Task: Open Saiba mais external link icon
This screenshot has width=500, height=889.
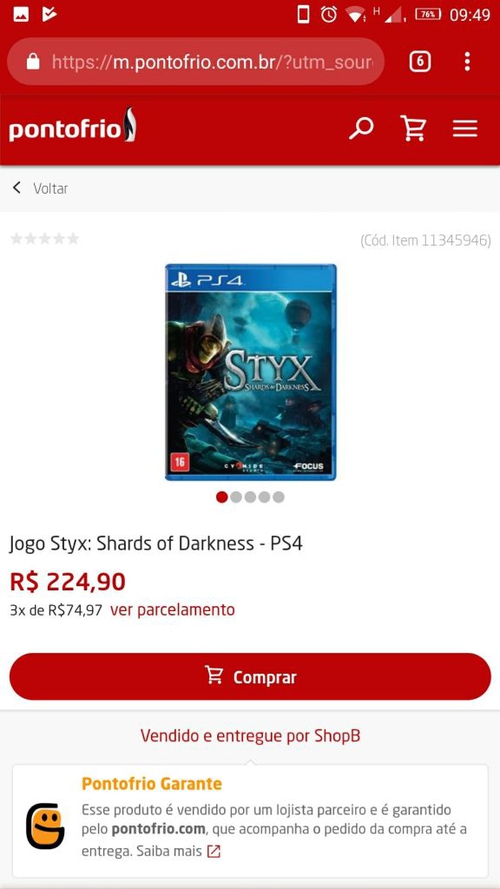Action: click(213, 851)
